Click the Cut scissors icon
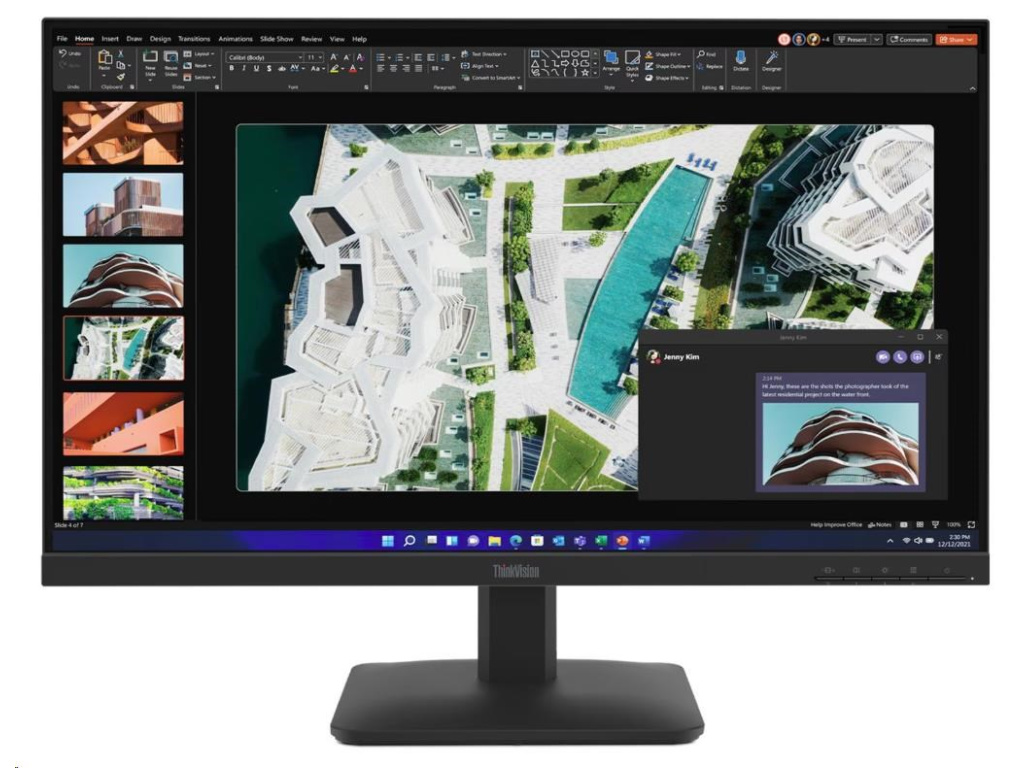Image resolution: width=1024 pixels, height=768 pixels. pyautogui.click(x=121, y=54)
